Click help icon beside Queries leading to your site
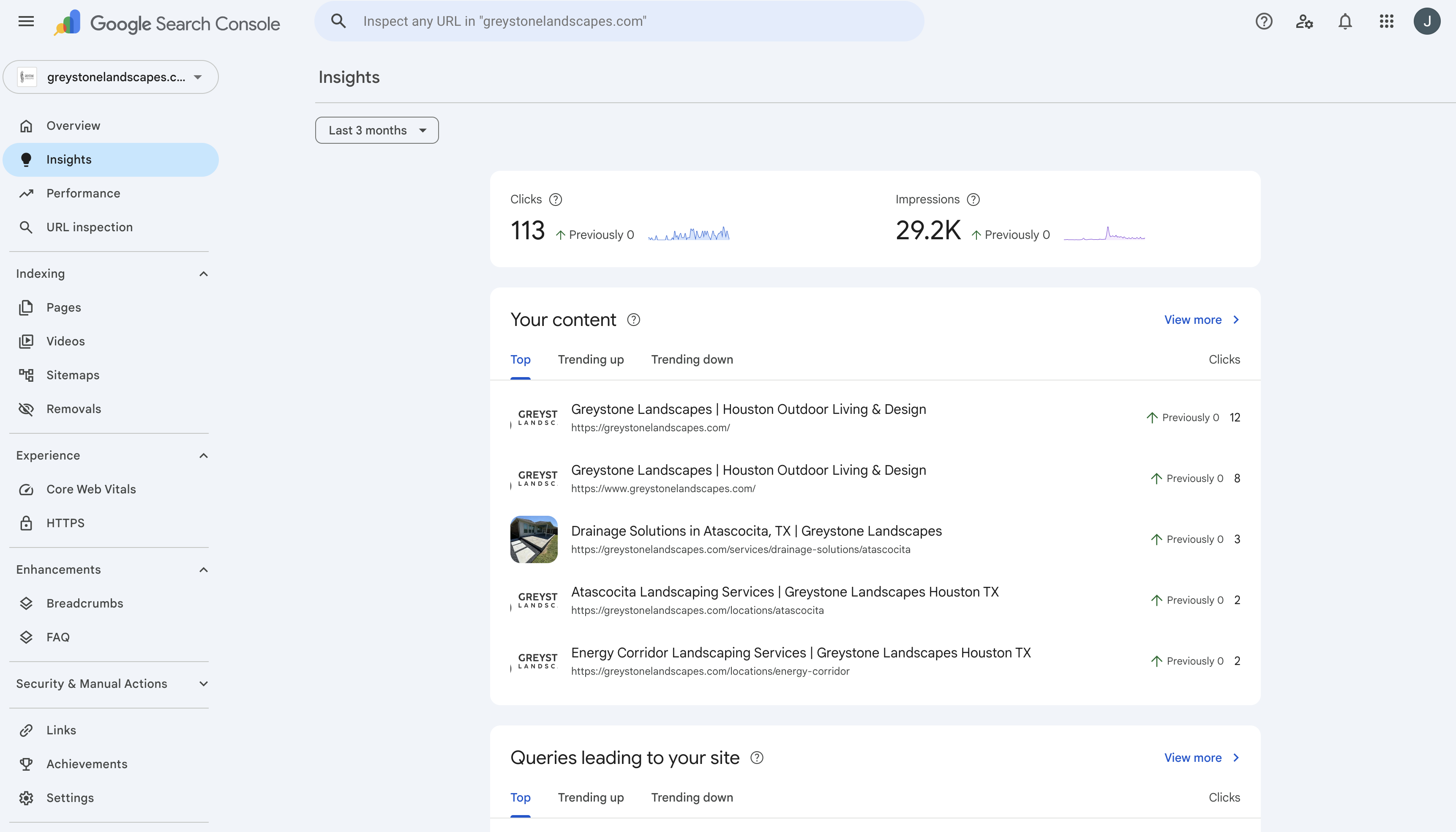This screenshot has width=1456, height=832. pyautogui.click(x=757, y=758)
